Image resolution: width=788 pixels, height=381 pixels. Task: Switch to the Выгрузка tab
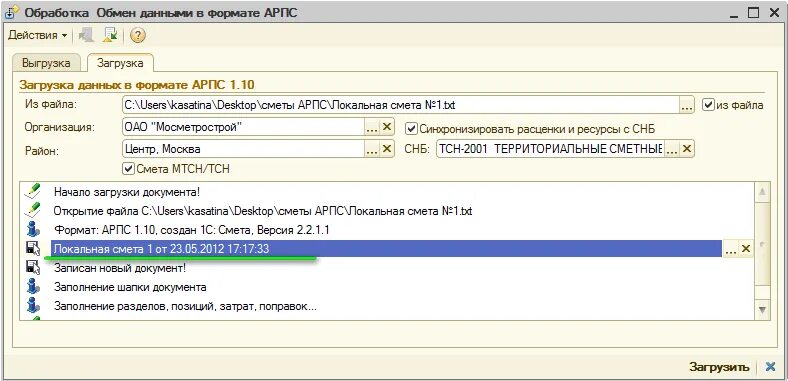click(46, 63)
